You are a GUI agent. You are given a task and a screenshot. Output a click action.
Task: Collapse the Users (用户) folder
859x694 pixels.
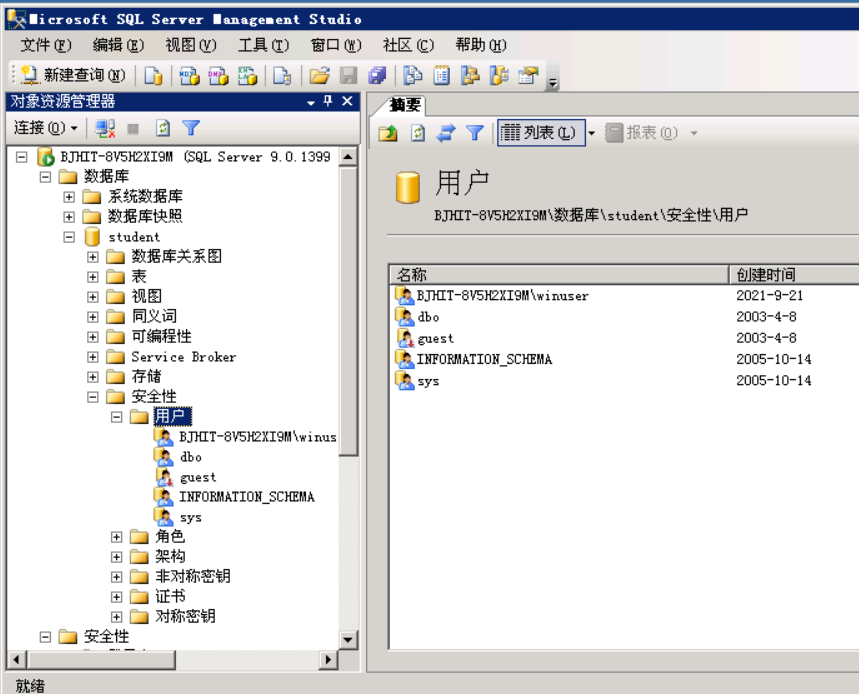point(116,417)
